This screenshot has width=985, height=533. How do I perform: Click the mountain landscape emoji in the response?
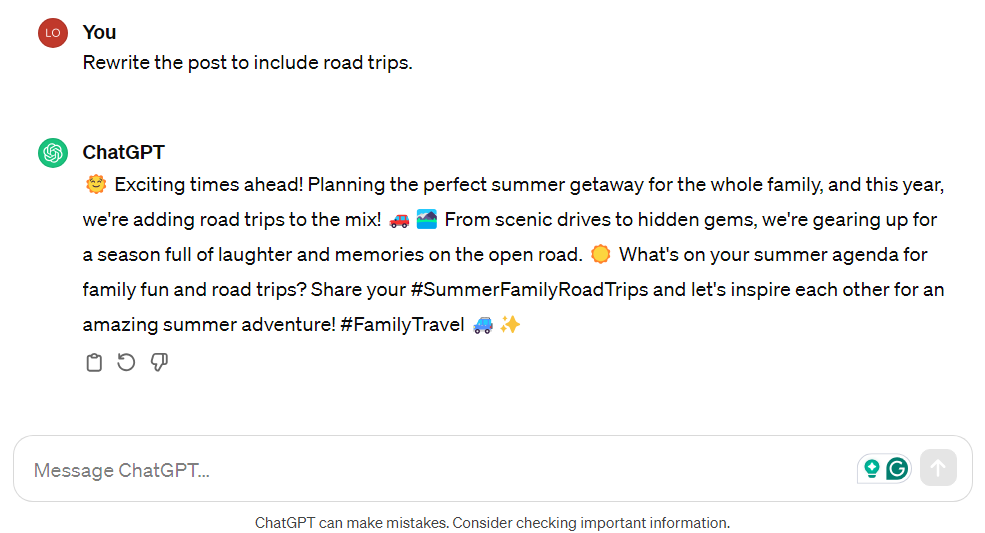(427, 219)
